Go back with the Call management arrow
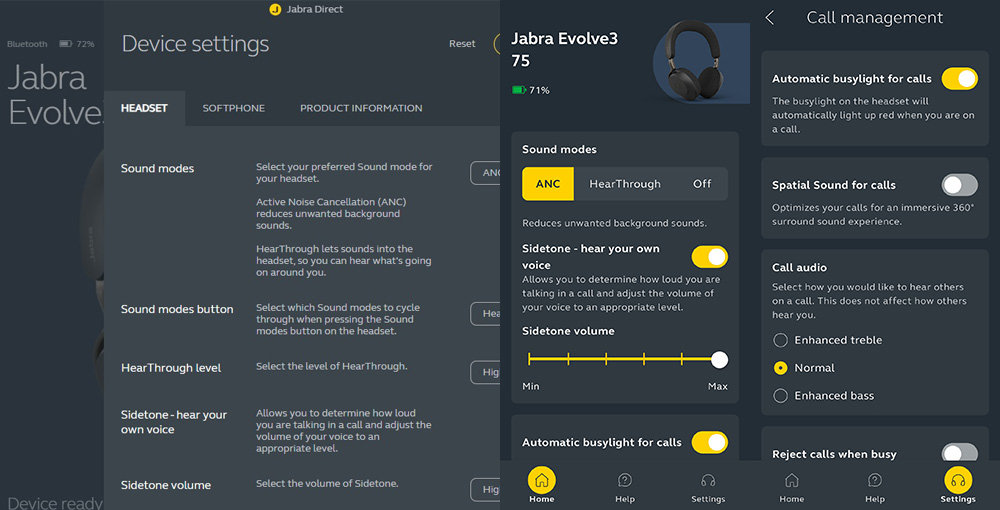The width and height of the screenshot is (1000, 510). 770,18
